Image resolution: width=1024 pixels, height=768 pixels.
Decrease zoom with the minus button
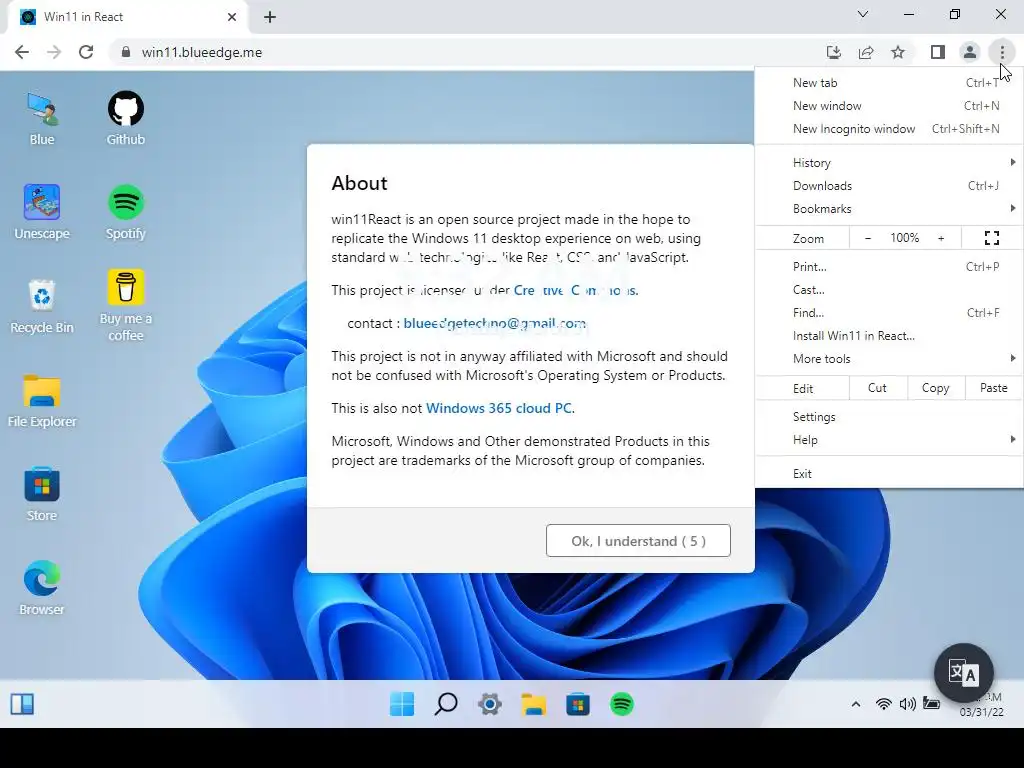pos(867,238)
